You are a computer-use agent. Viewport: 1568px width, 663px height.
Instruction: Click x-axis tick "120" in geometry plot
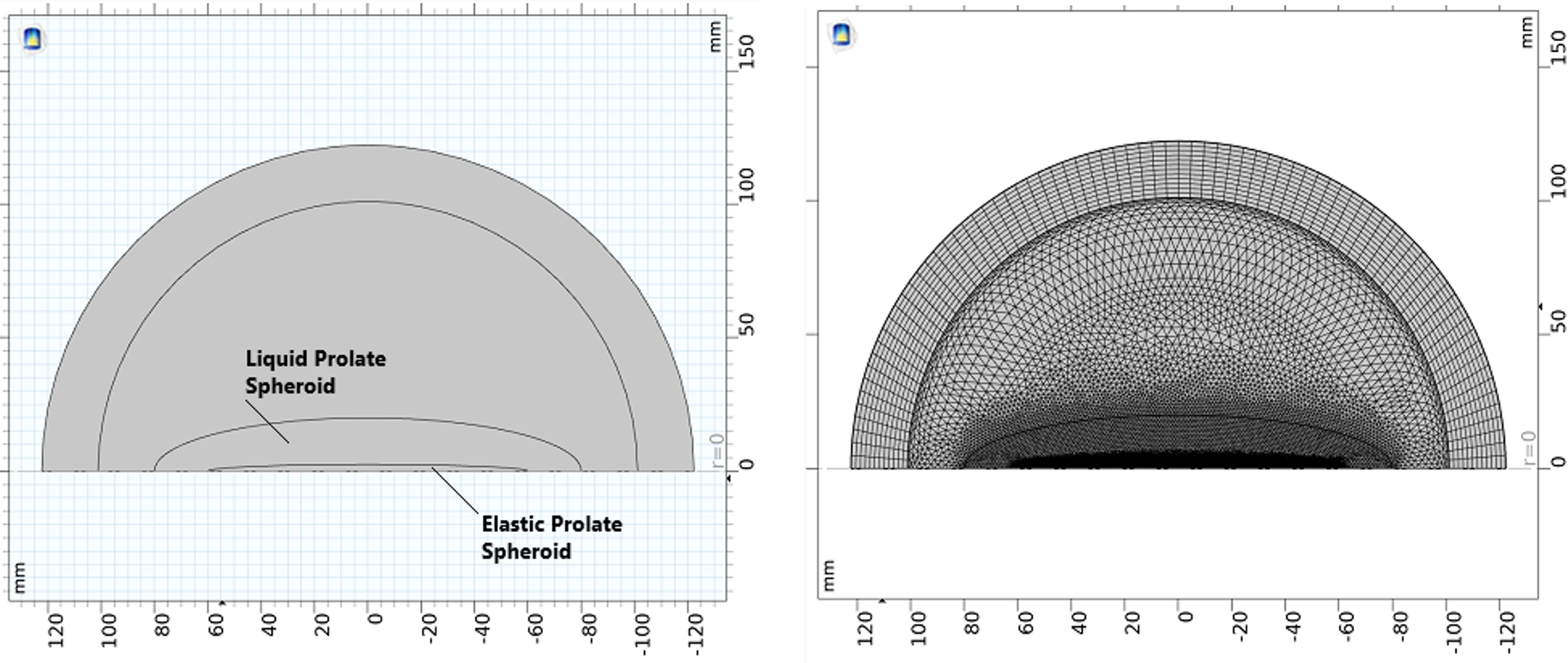[55, 630]
